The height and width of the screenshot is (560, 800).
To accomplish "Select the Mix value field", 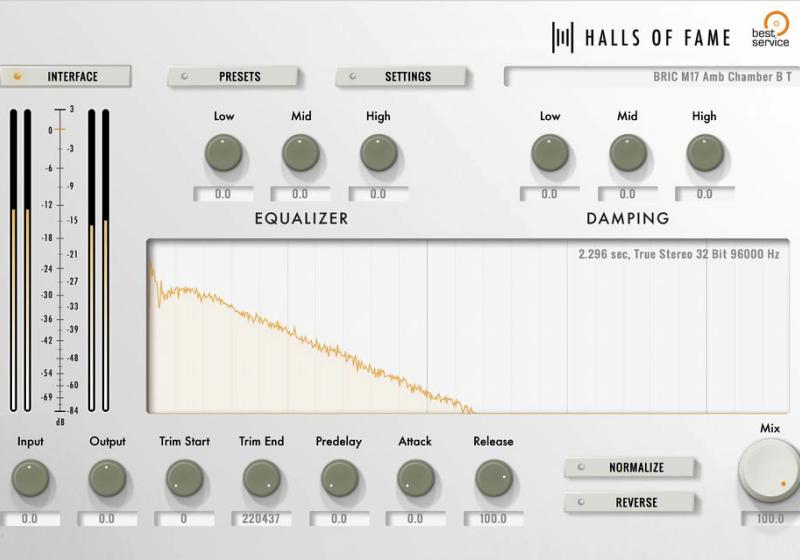I will [x=770, y=519].
